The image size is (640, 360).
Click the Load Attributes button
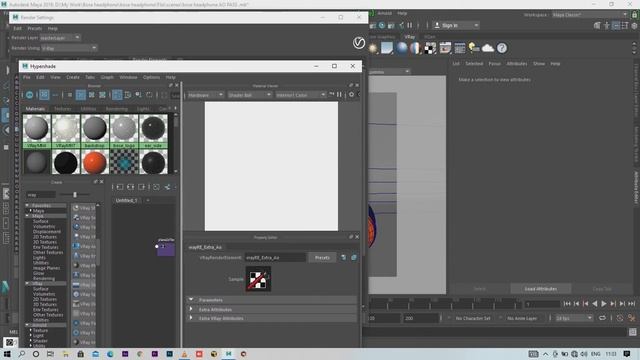click(x=540, y=289)
